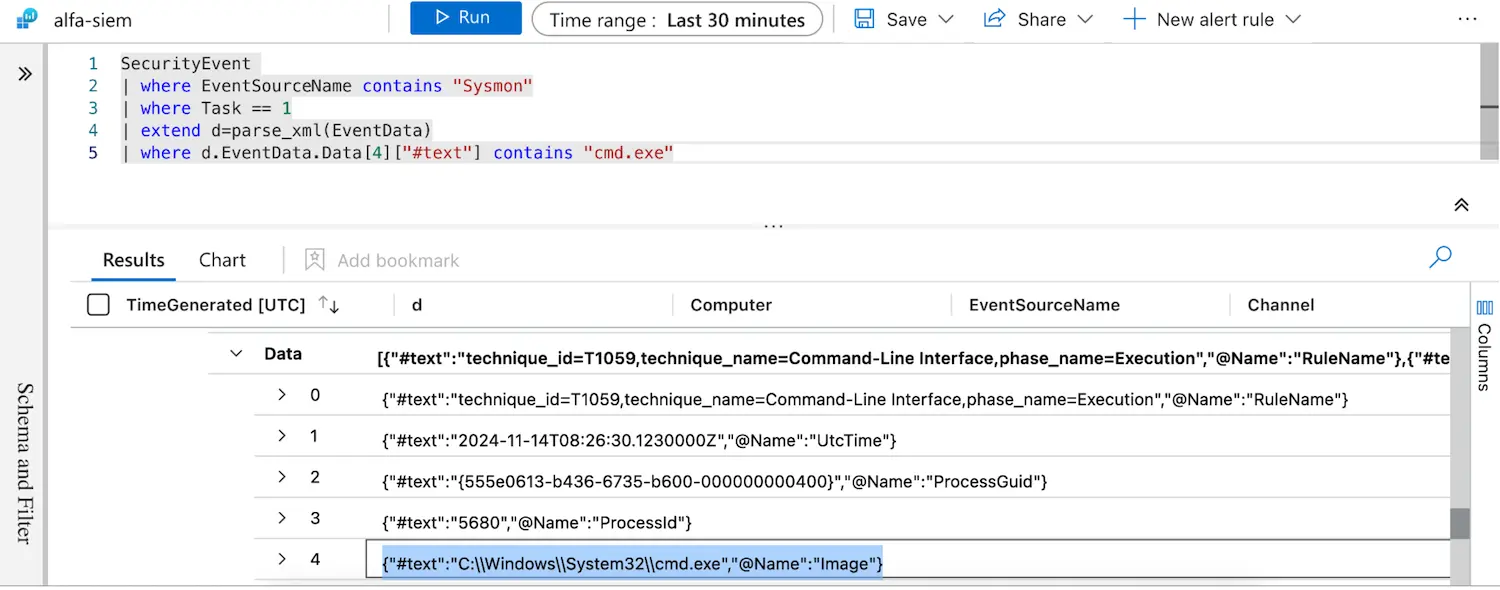Click the cmd.exe filter query line
The width and height of the screenshot is (1500, 590).
click(x=397, y=152)
